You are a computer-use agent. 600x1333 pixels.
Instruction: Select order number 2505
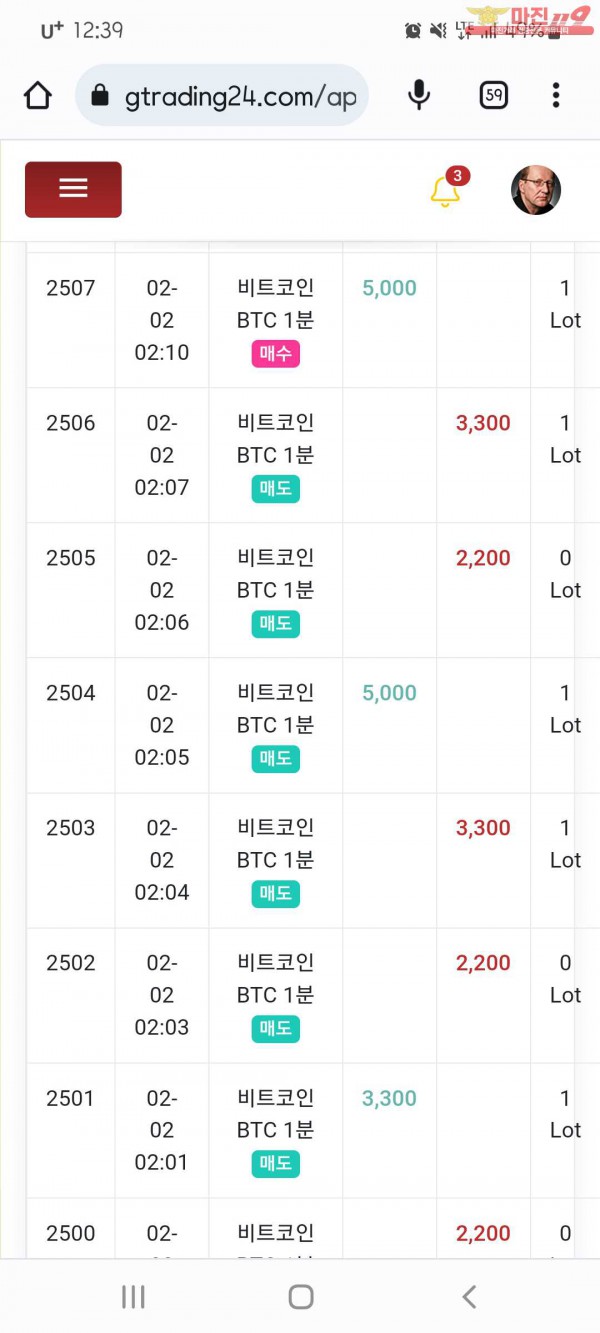coord(71,558)
